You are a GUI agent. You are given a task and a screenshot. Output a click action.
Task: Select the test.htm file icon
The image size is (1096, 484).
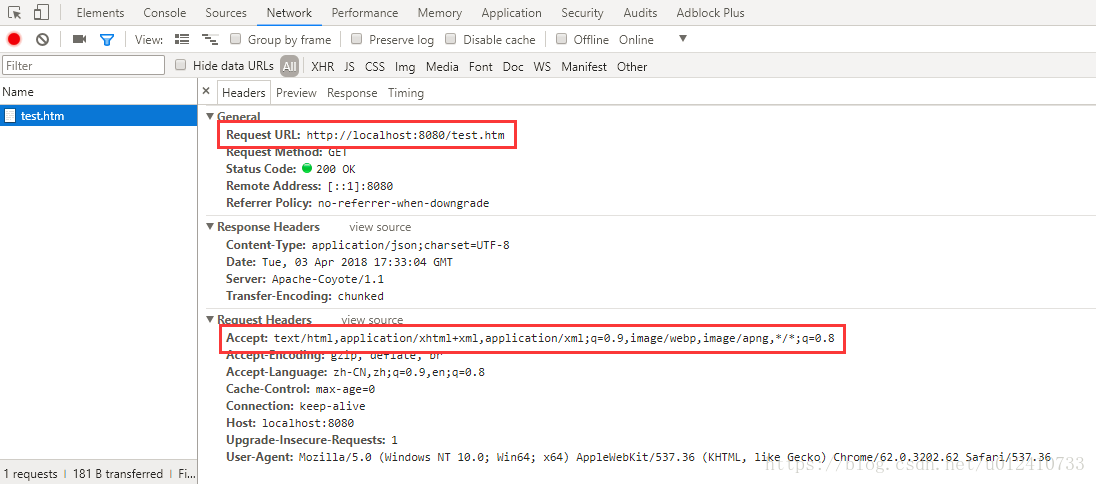(10, 115)
